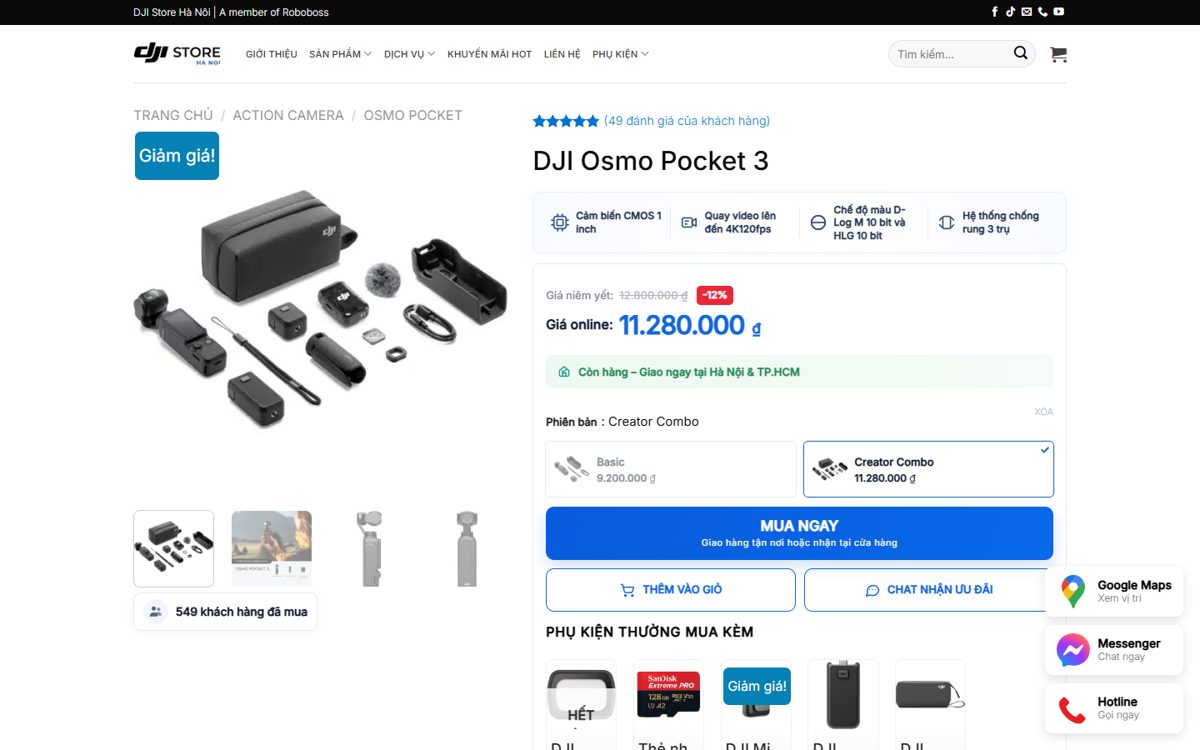Open Google Maps location widget
Image resolution: width=1200 pixels, height=750 pixels.
[x=1114, y=592]
